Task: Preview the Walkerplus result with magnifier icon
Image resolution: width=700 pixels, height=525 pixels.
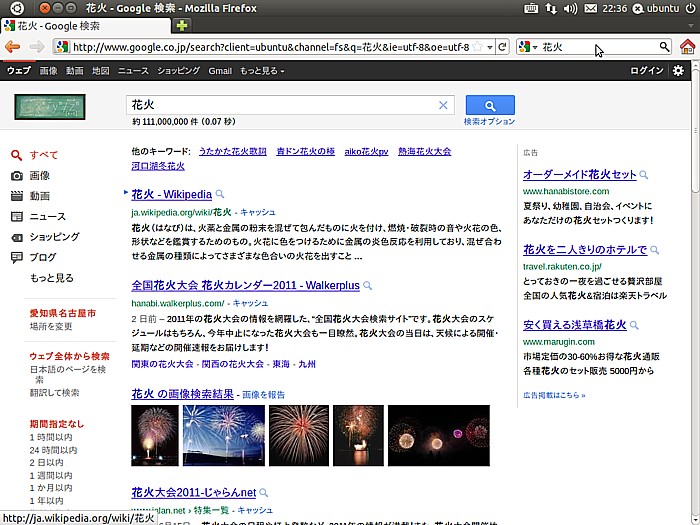Action: point(367,285)
